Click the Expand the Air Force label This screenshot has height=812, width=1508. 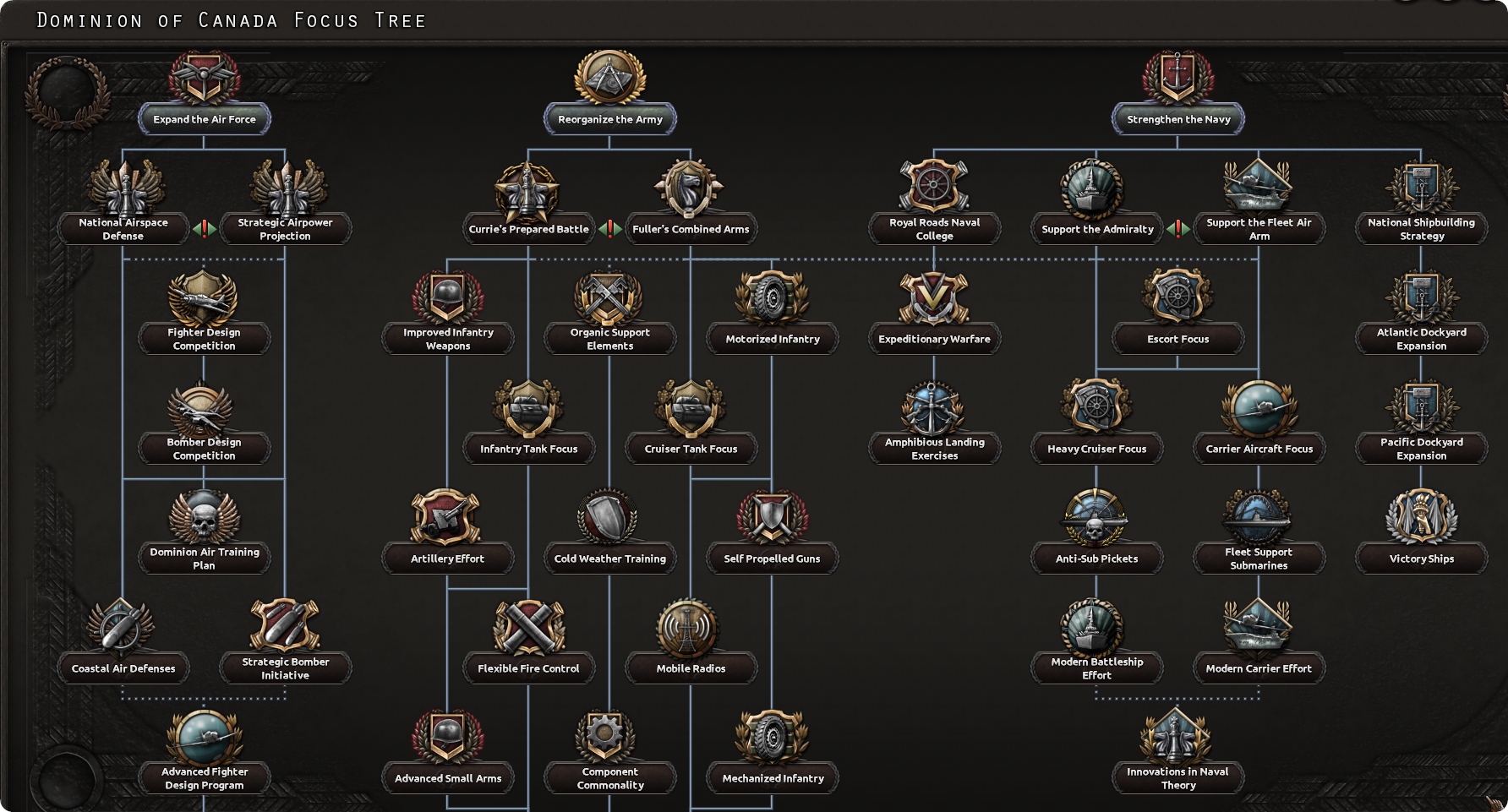(204, 119)
